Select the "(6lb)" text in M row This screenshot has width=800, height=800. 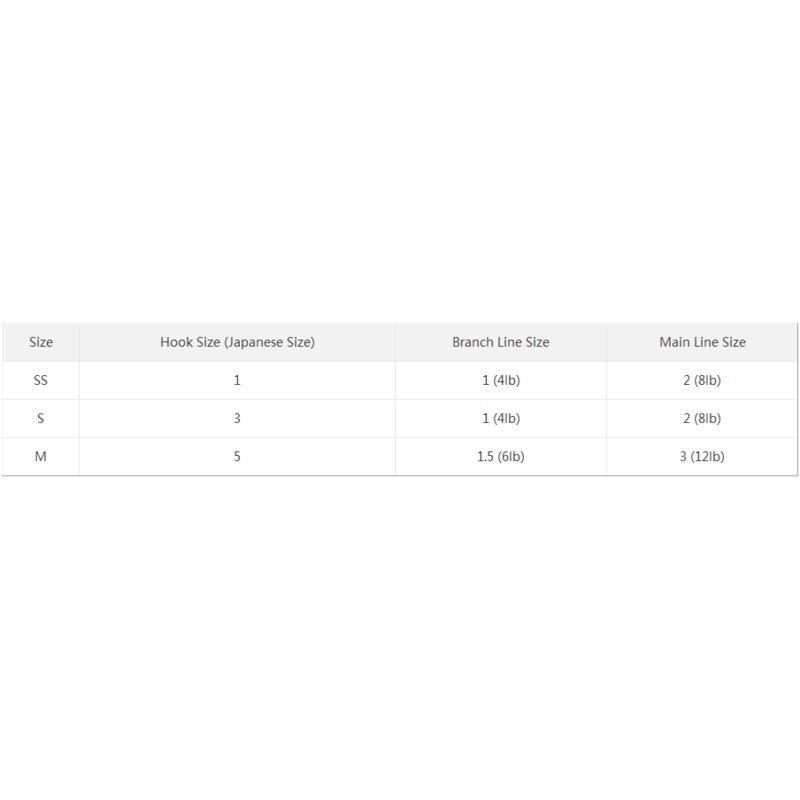510,456
